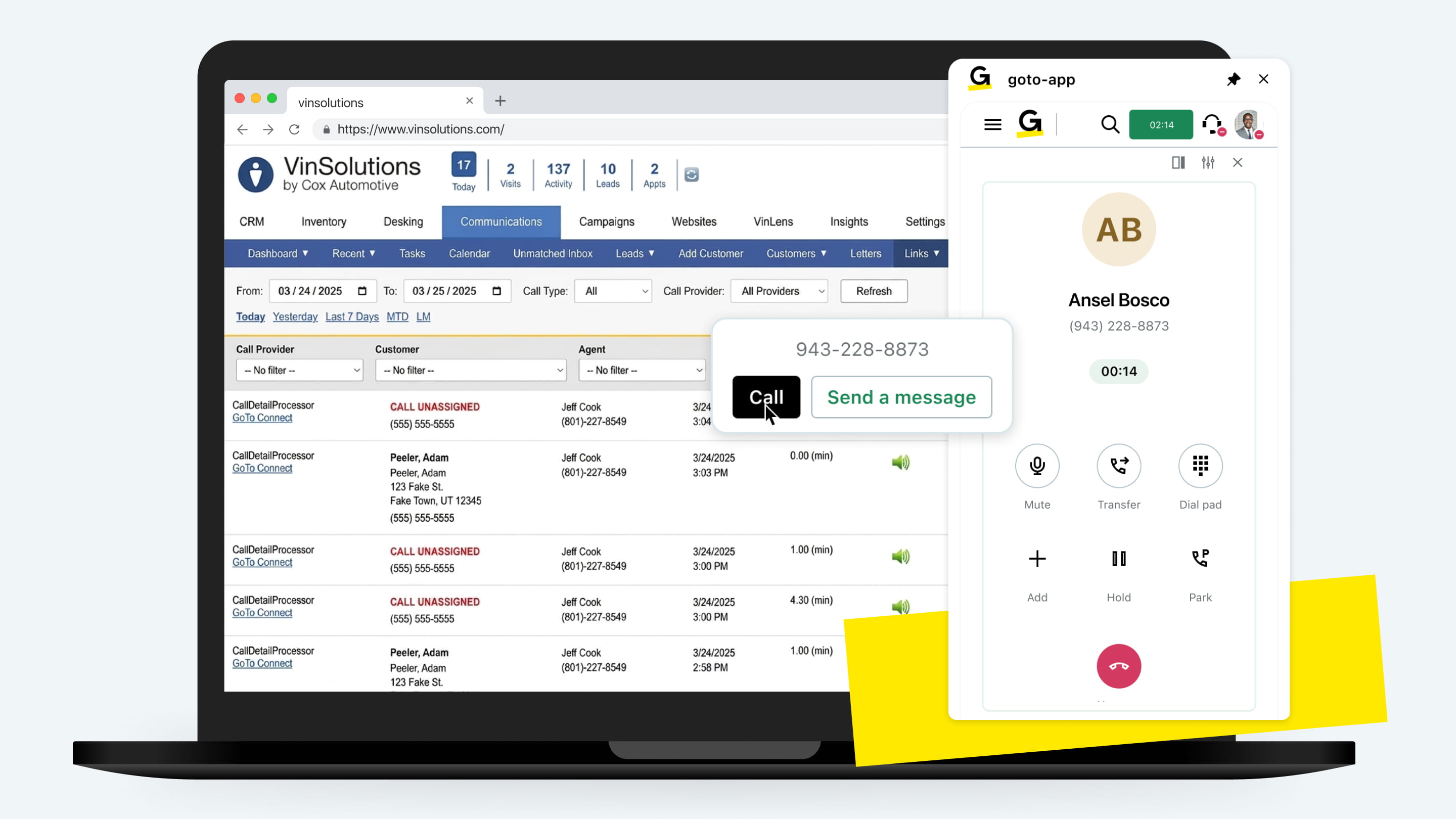Open call audio settings sliders icon
Viewport: 1456px width, 819px height.
coord(1208,163)
